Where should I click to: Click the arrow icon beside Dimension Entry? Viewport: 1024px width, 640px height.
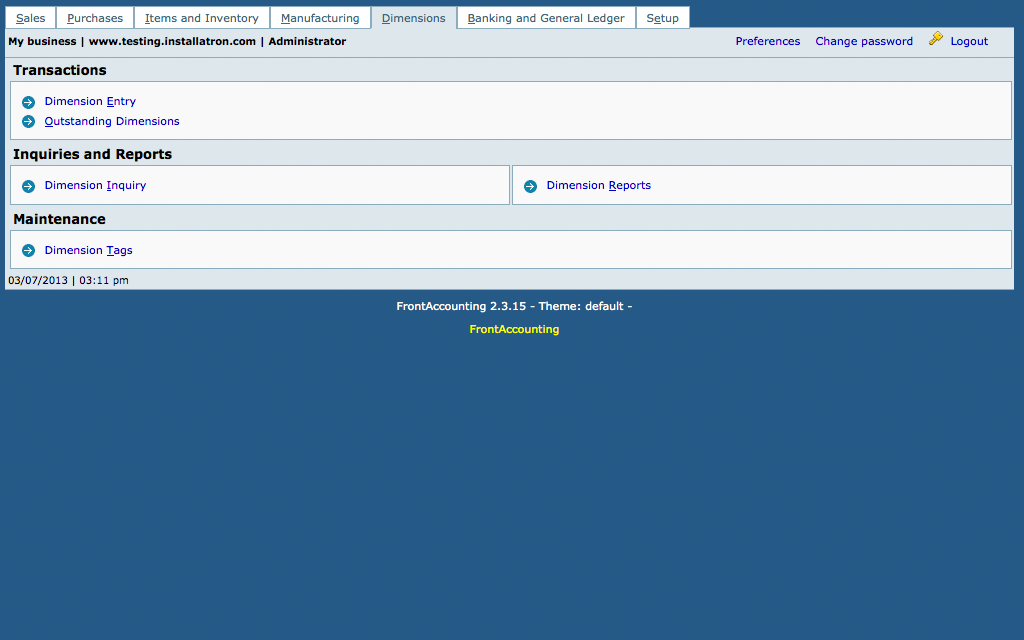(28, 102)
